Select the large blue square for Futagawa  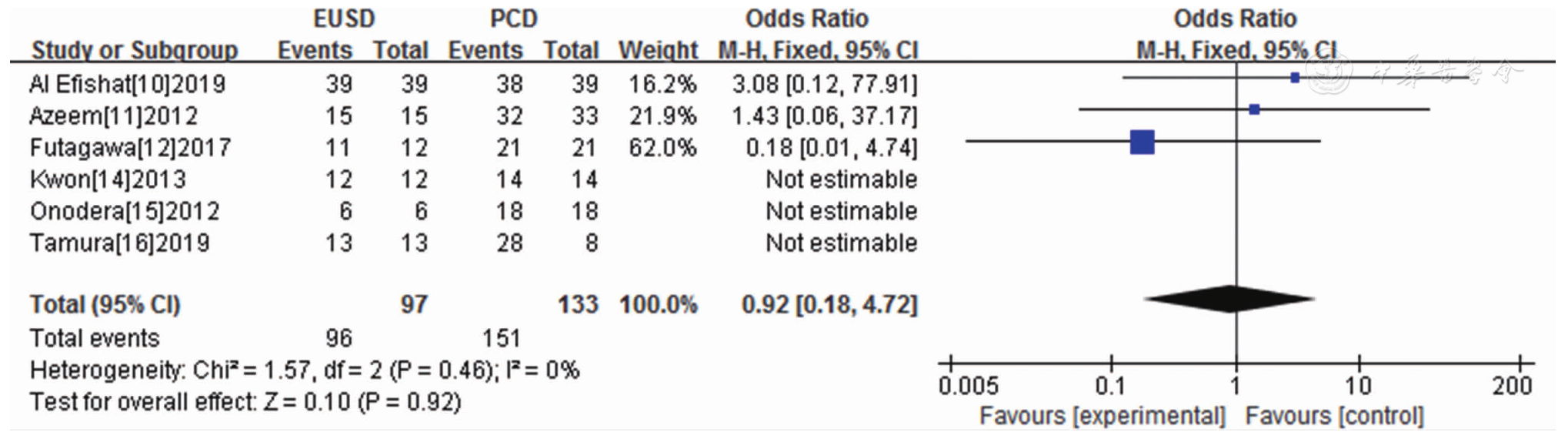1143,142
